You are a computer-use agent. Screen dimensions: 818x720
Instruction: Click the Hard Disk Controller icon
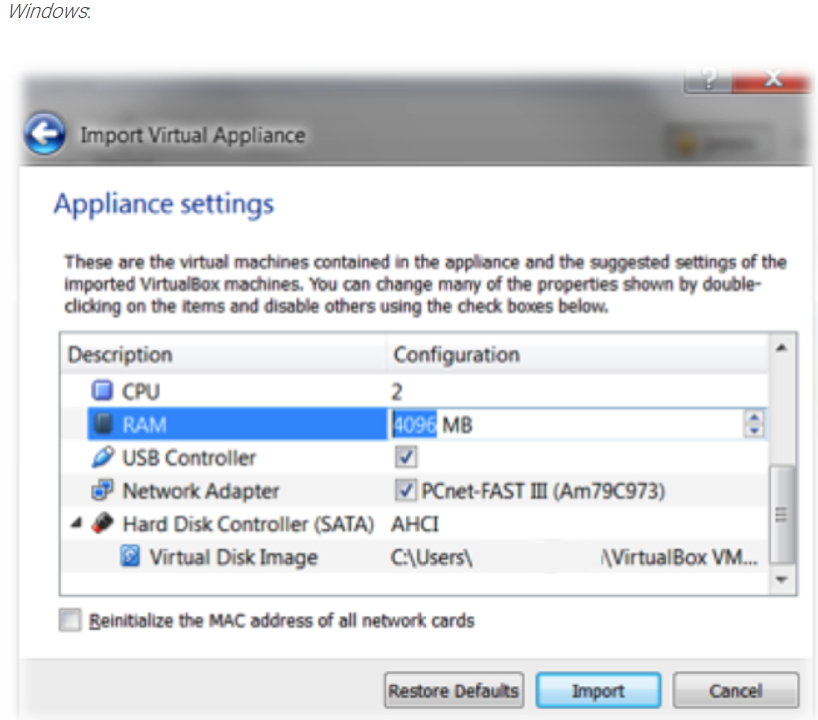pos(103,524)
